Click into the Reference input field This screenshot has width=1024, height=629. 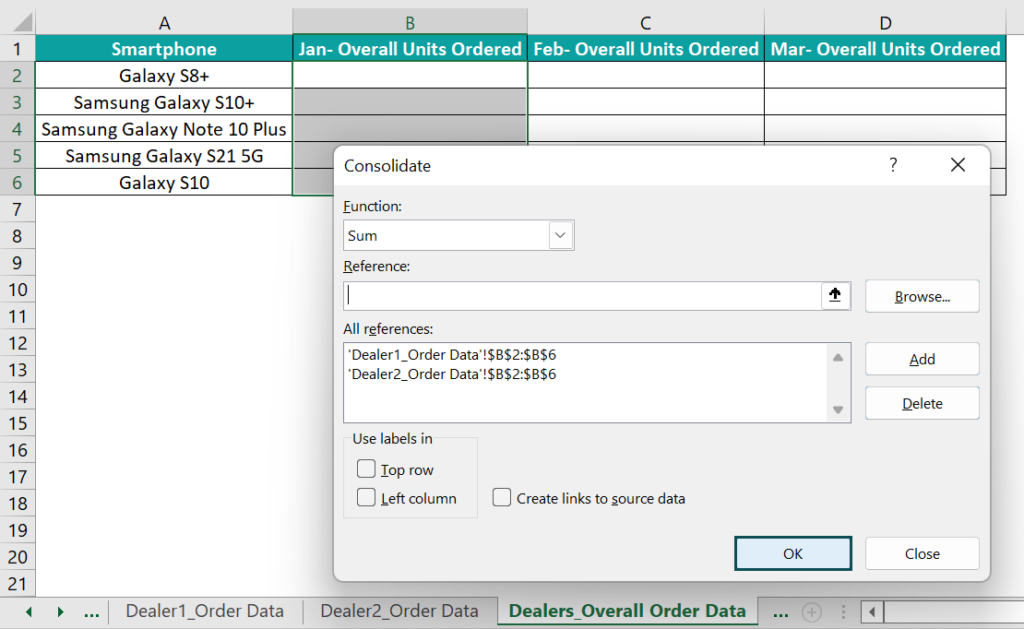click(x=582, y=296)
